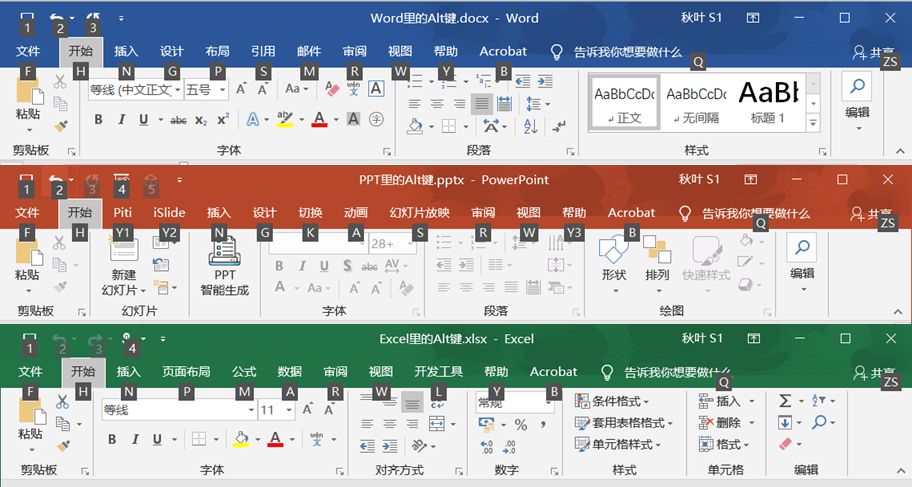Open the Word 引用 tab
Screen dimensions: 912x487
(263, 51)
